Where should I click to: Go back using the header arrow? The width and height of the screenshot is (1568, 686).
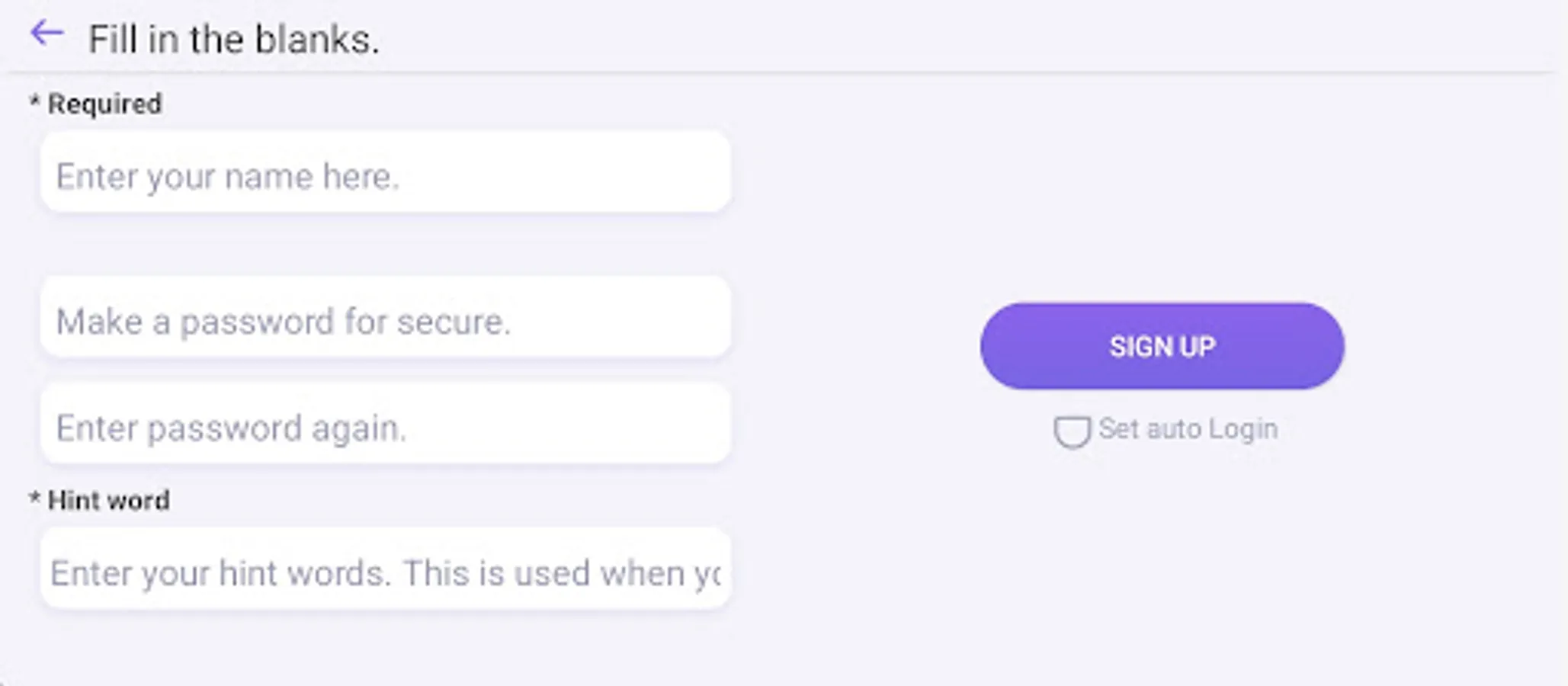tap(46, 34)
